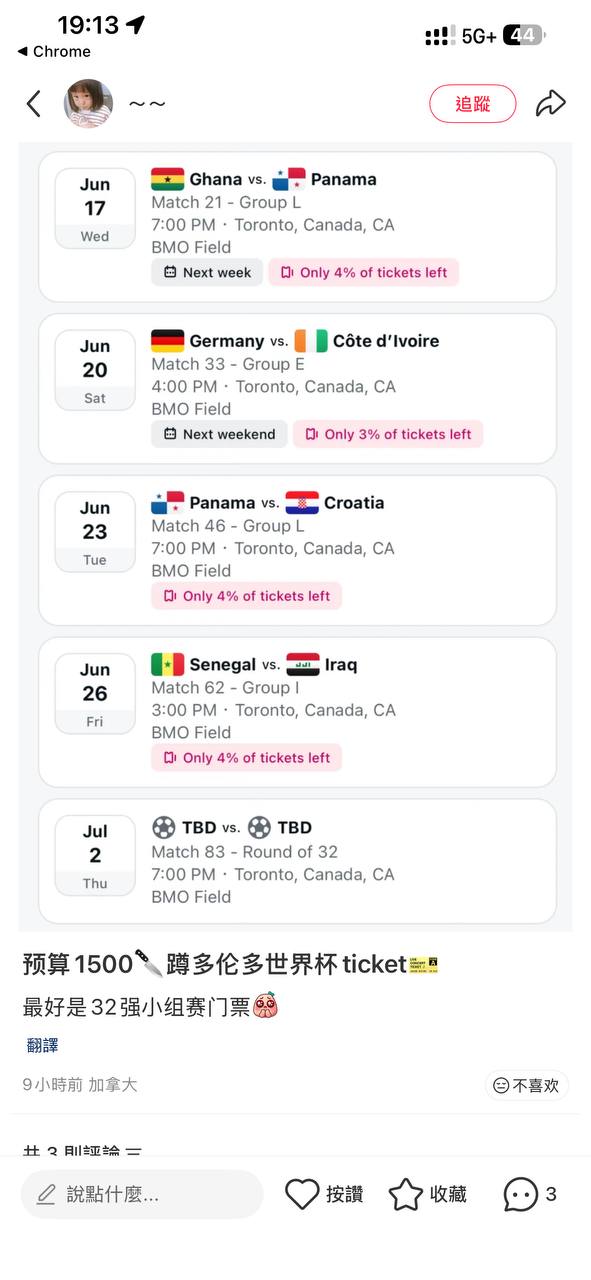Screen dimensions: 591x1280
Task: Tap 'Only 3% of tickets left' badge
Action: pos(388,434)
